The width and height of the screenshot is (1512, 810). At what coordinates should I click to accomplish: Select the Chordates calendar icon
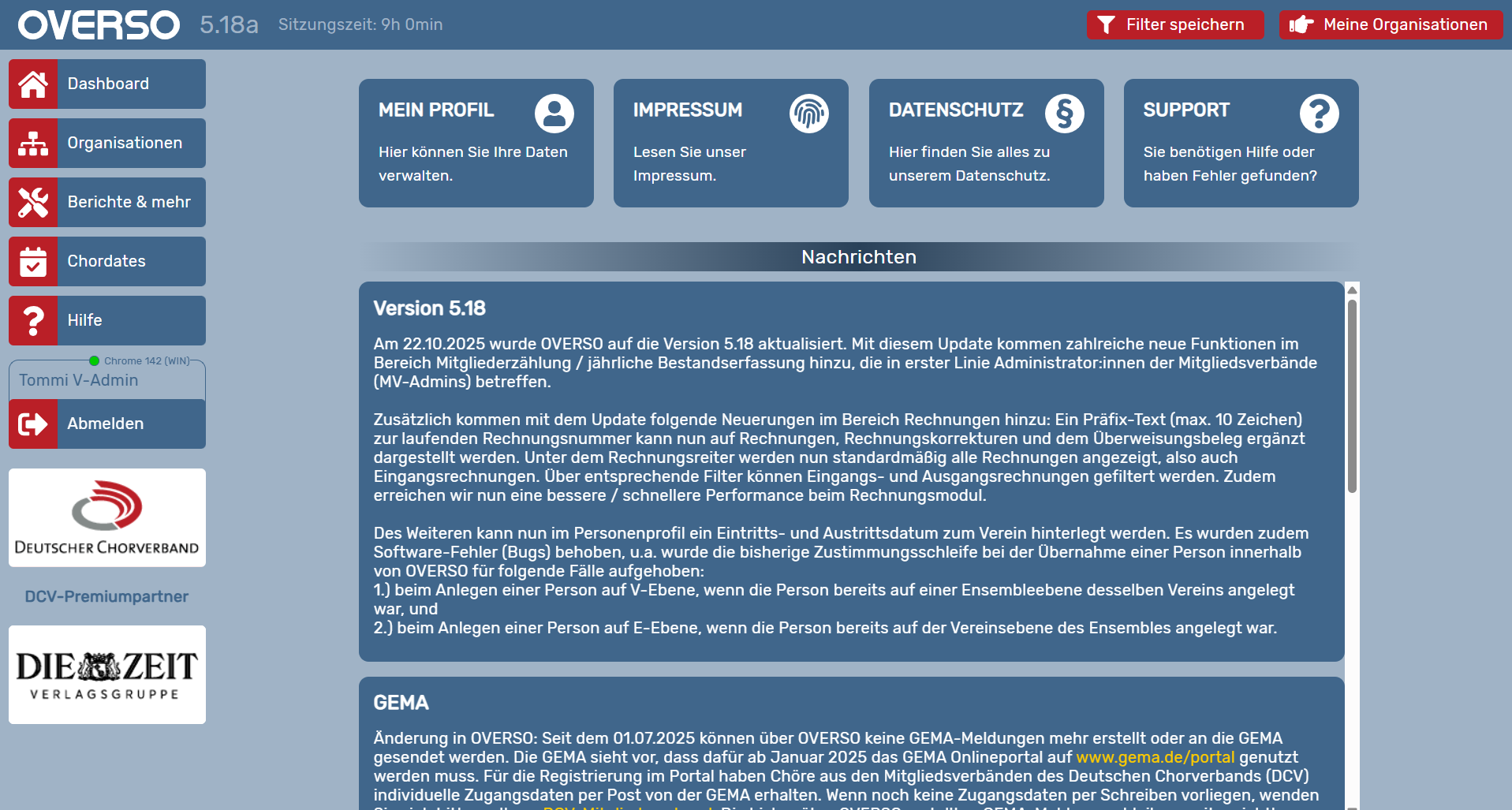click(x=33, y=262)
